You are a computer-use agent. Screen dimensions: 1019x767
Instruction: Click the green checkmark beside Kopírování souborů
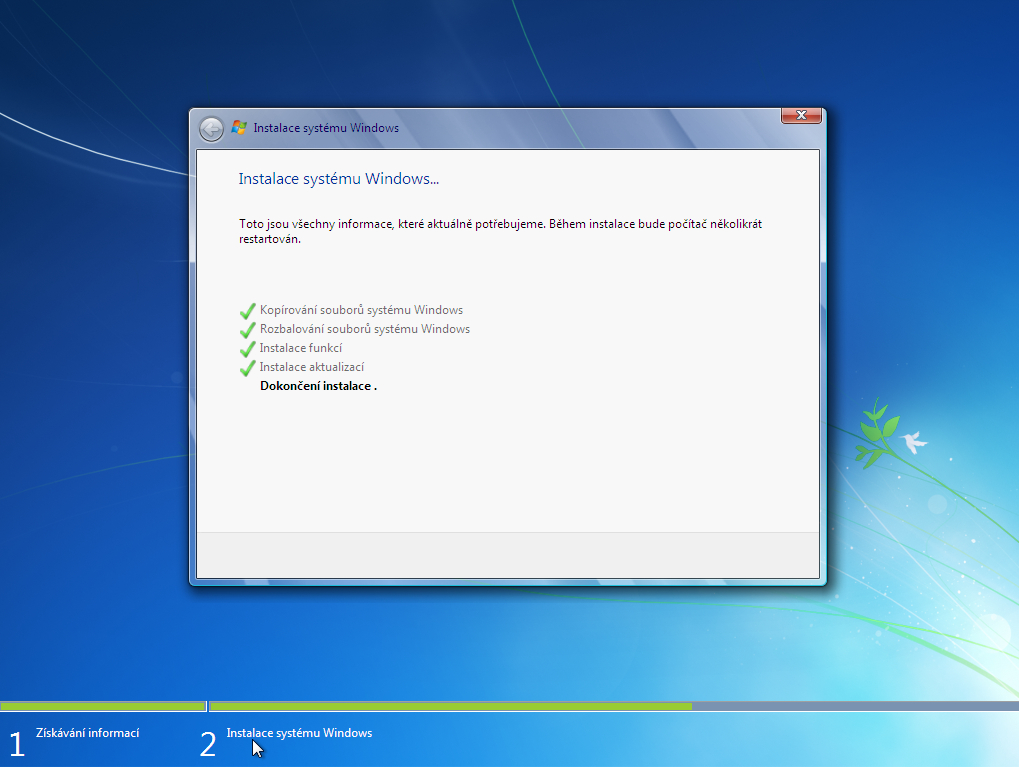pos(247,311)
